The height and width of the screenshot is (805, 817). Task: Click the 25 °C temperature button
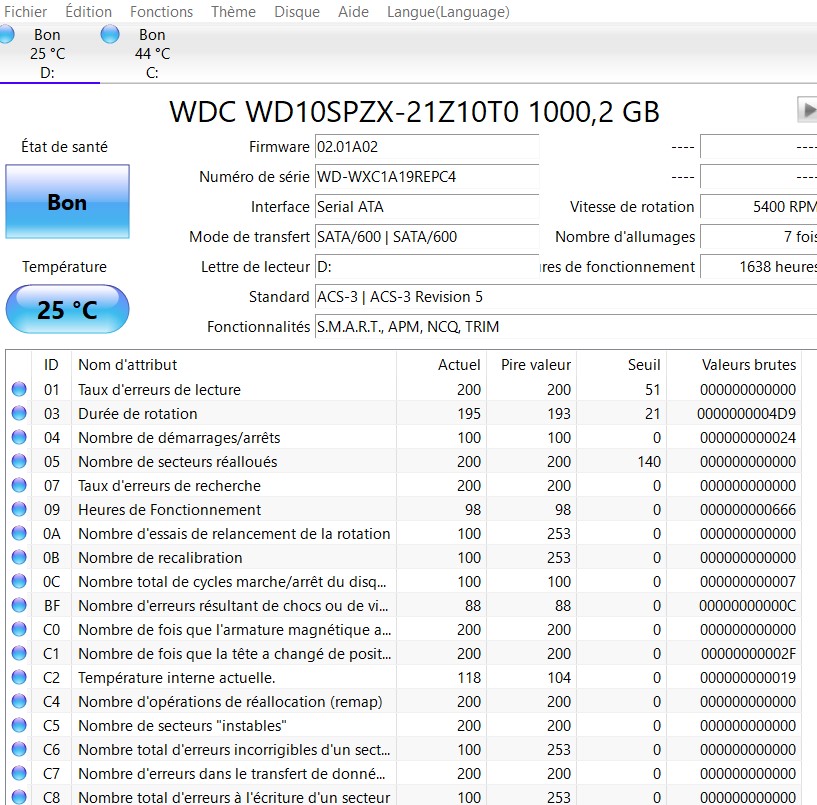67,309
